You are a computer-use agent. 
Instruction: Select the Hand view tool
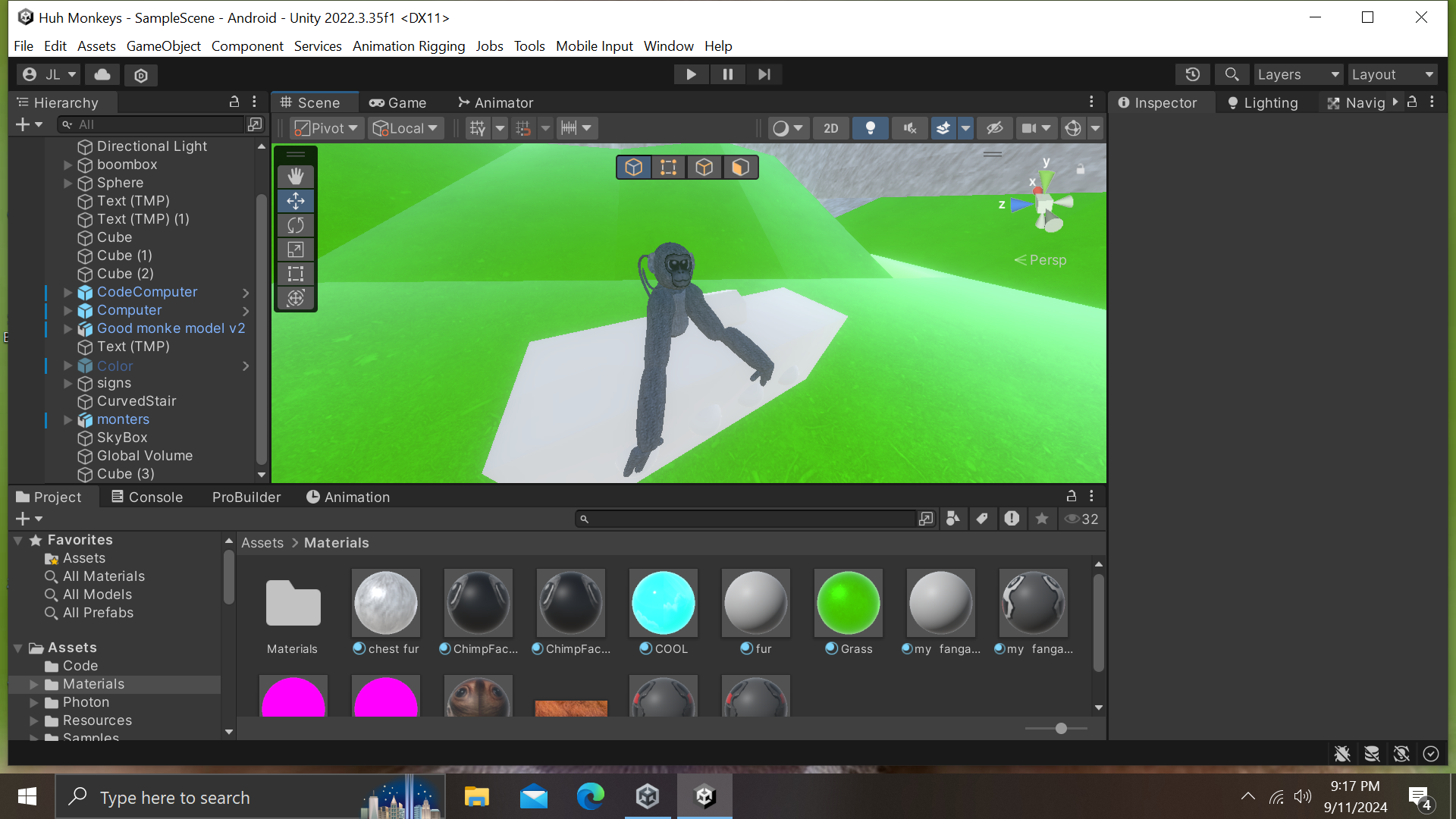tap(296, 176)
